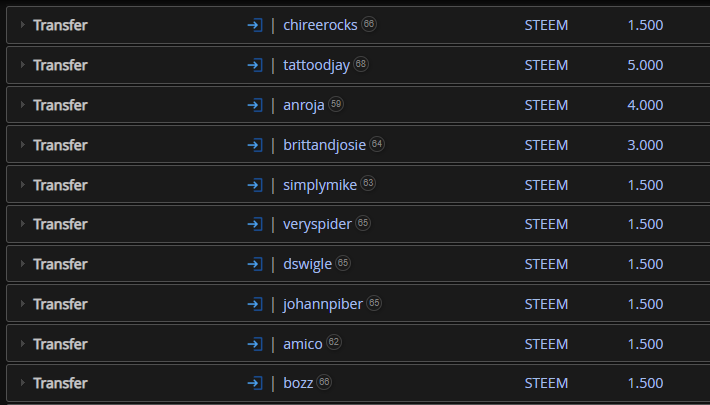
Task: Click incoming transfer icon beside bozz
Action: (x=255, y=383)
